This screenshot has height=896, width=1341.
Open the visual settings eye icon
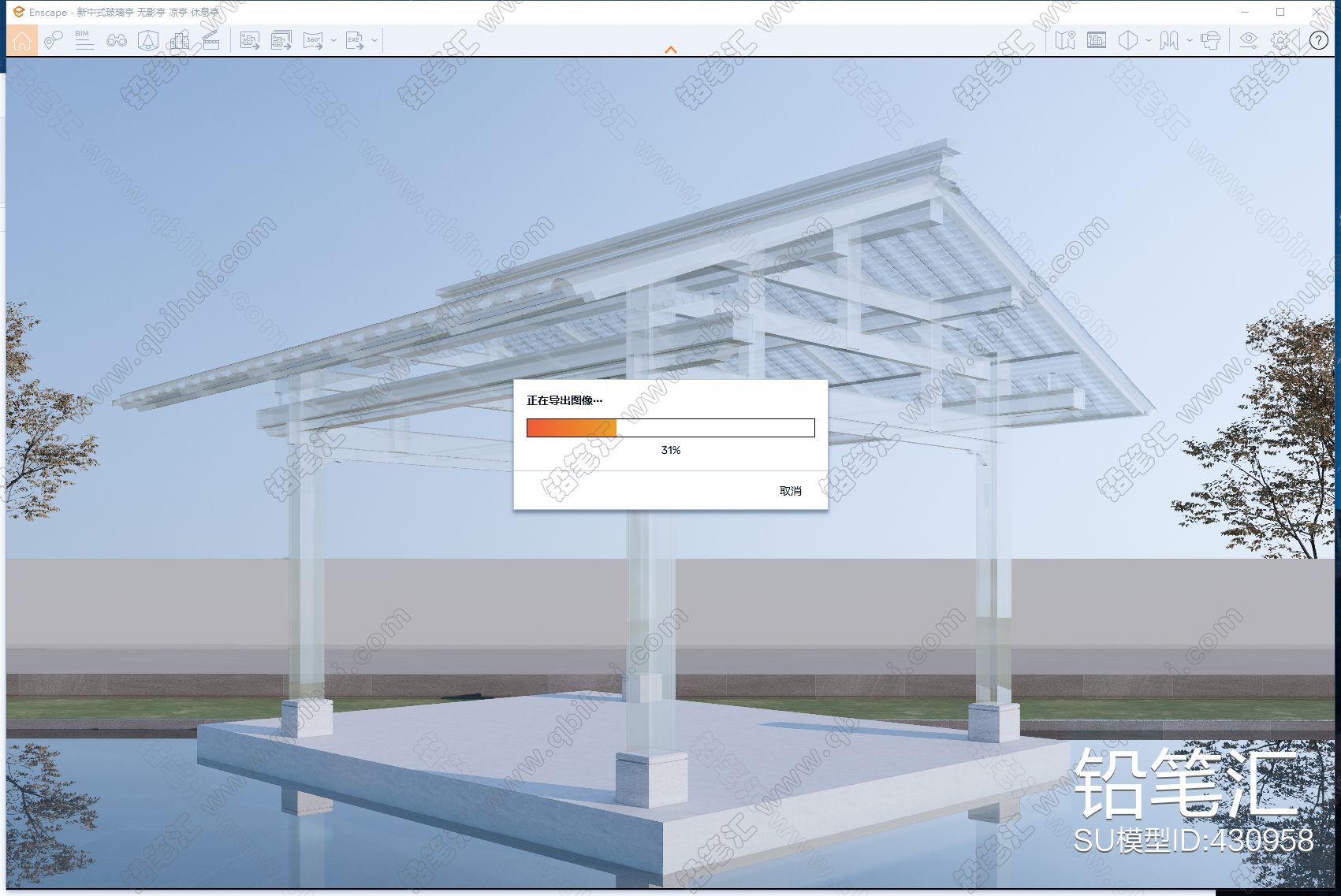tap(1249, 40)
